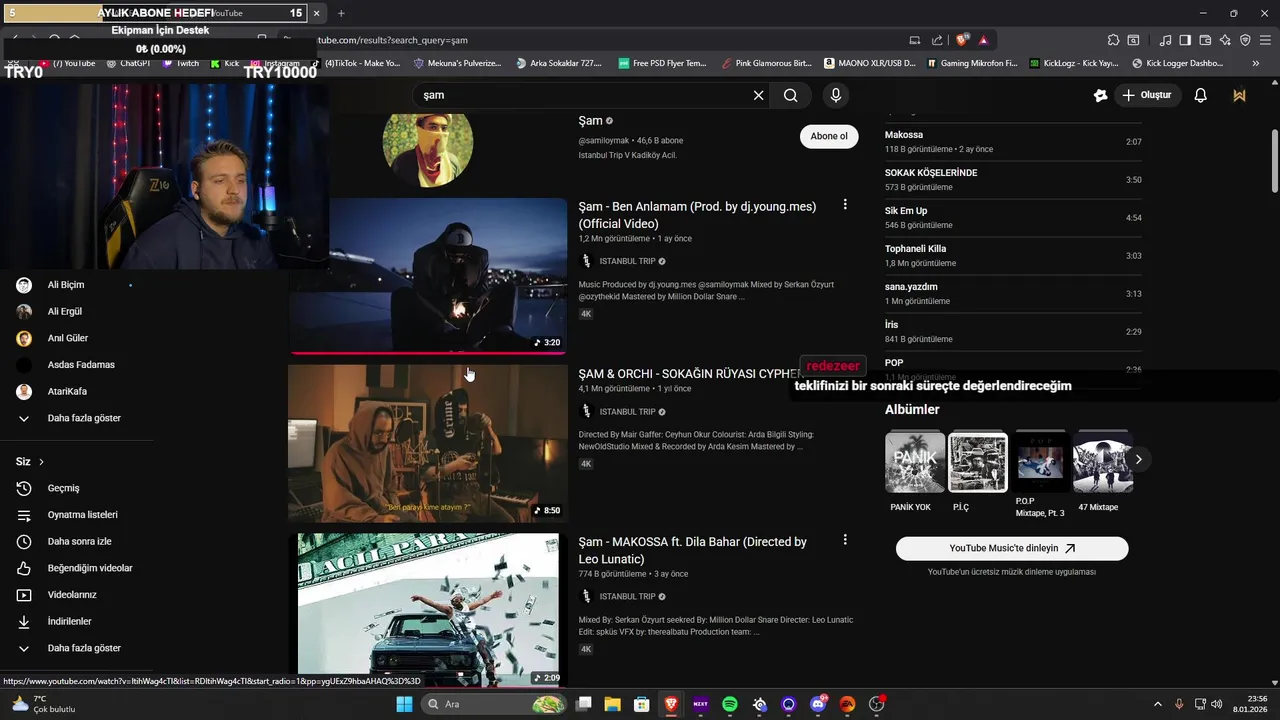Open Microsoft Store from the taskbar

pyautogui.click(x=641, y=704)
